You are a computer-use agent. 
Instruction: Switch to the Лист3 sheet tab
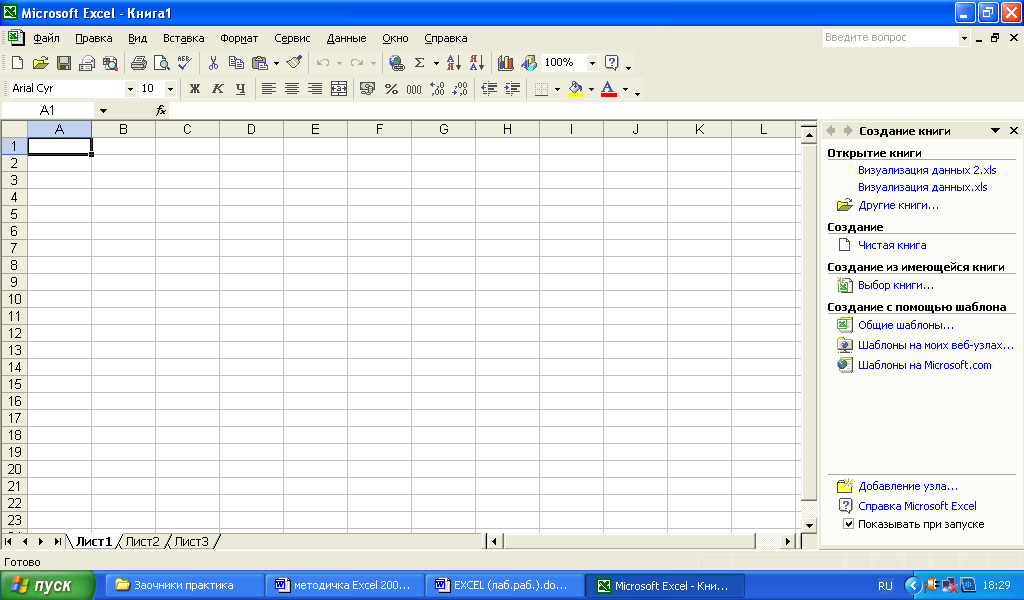(x=191, y=541)
